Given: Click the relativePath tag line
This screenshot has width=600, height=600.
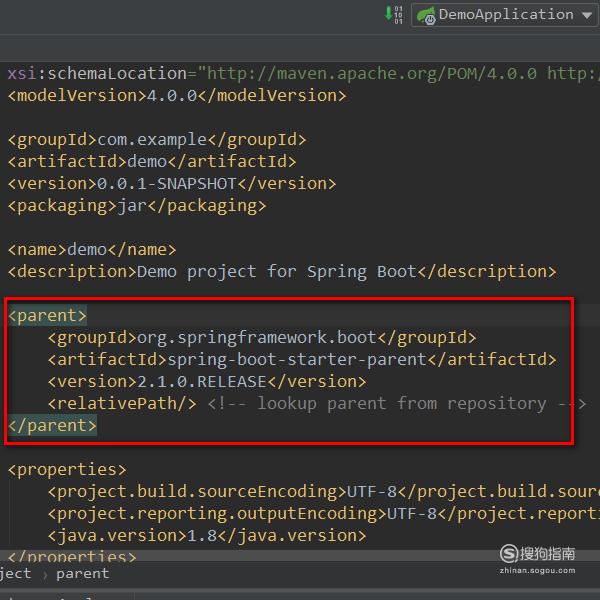Looking at the screenshot, I should (x=317, y=404).
